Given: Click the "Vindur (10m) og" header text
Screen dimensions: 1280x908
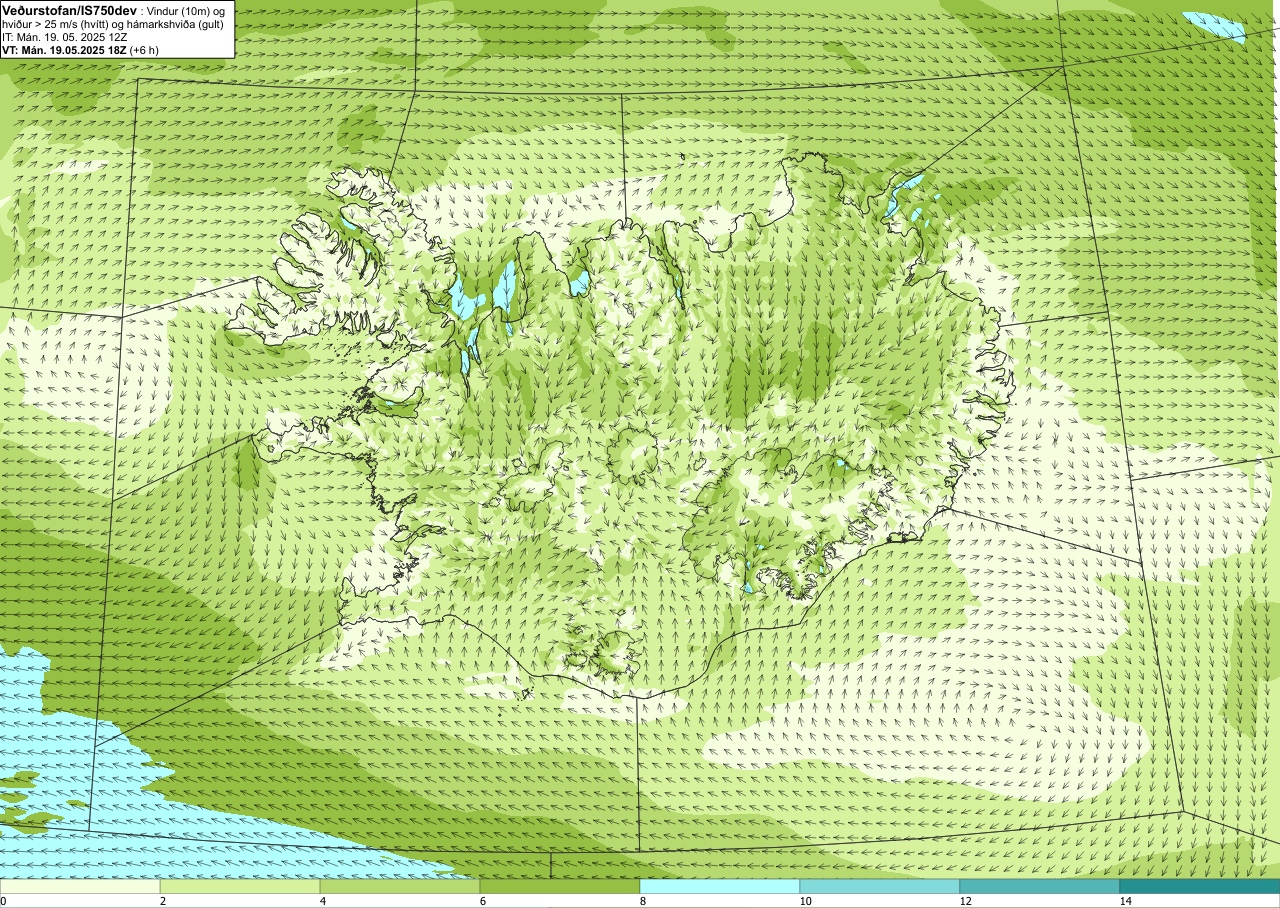Looking at the screenshot, I should point(187,9).
